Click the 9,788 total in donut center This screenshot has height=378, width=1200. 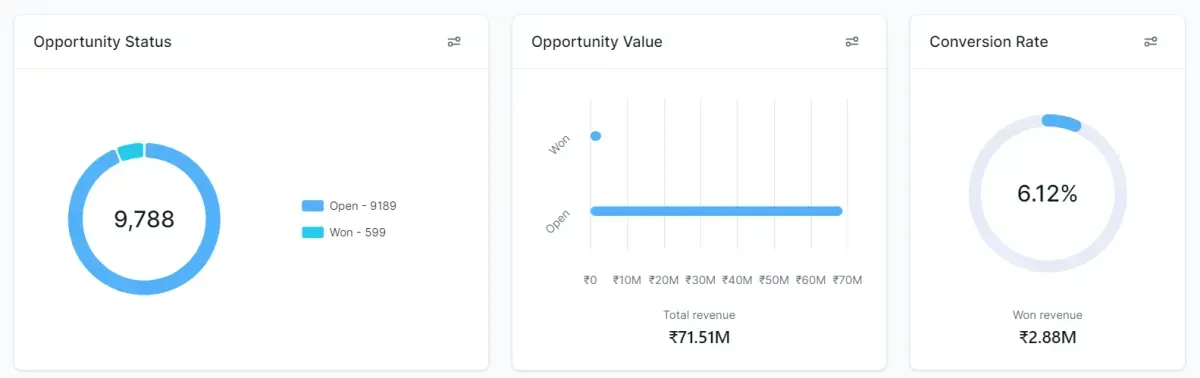point(144,219)
